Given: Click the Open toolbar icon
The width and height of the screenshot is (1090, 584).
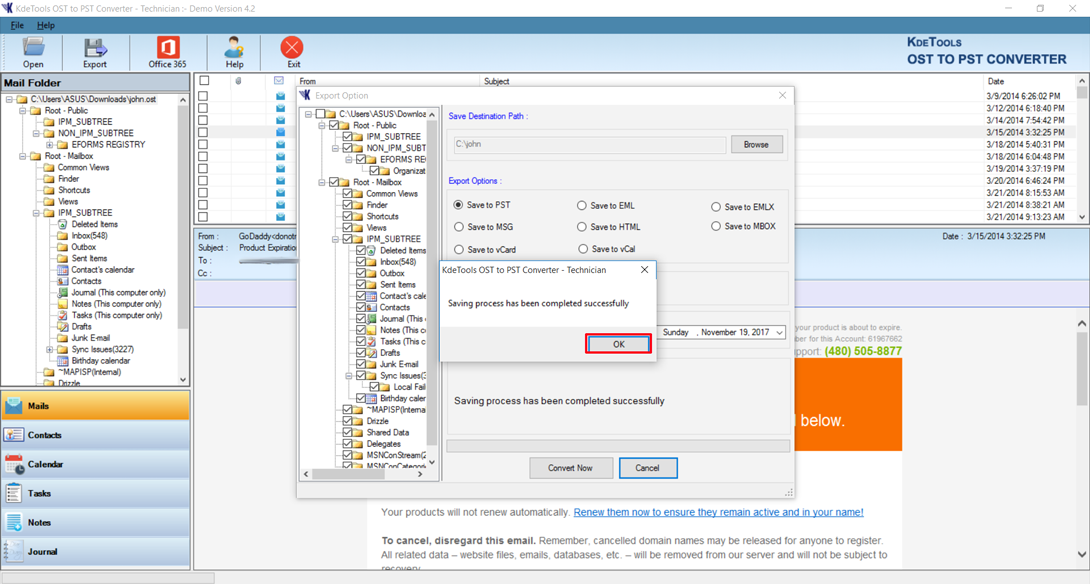Looking at the screenshot, I should (x=33, y=51).
